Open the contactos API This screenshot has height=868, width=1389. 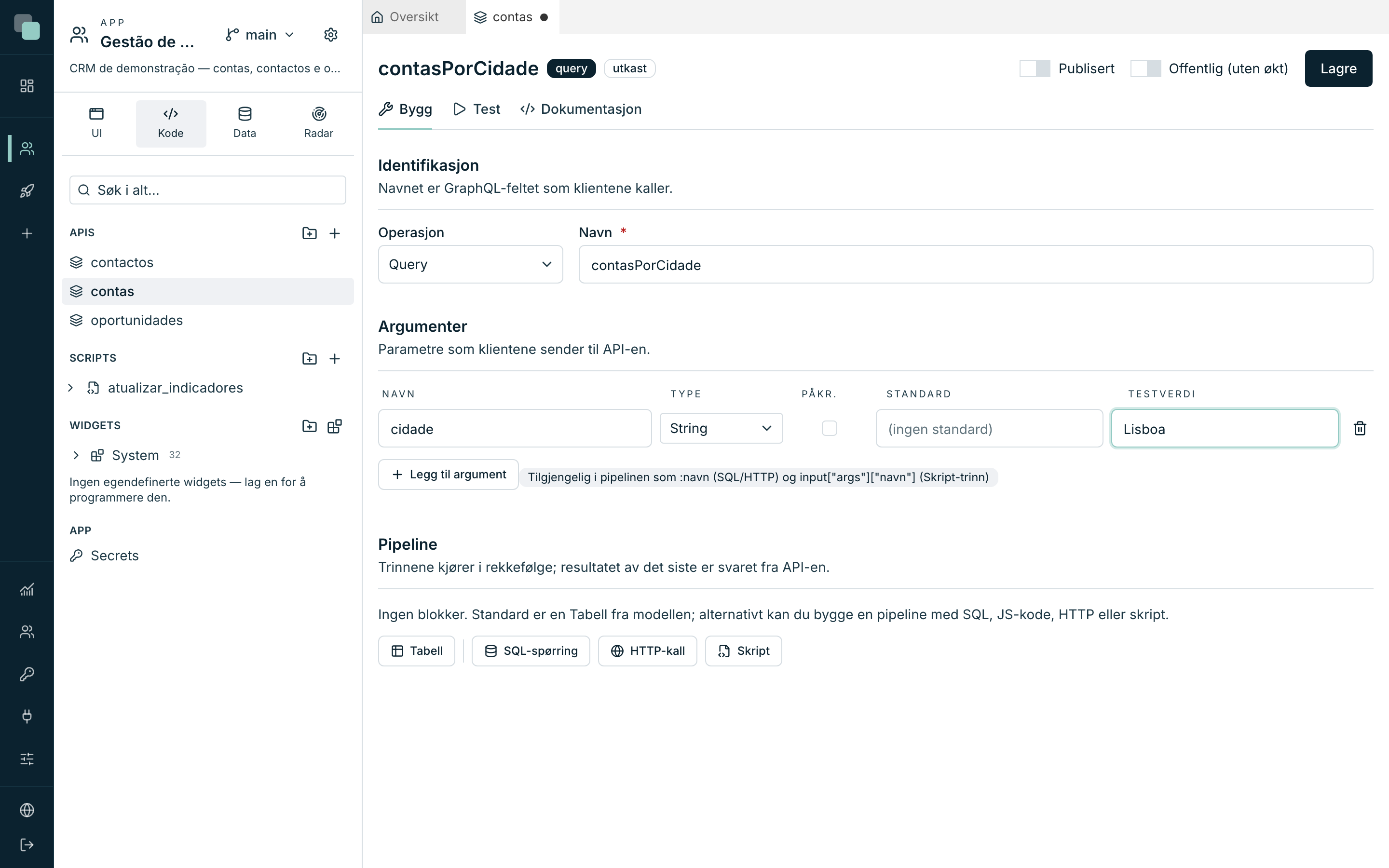(208, 262)
